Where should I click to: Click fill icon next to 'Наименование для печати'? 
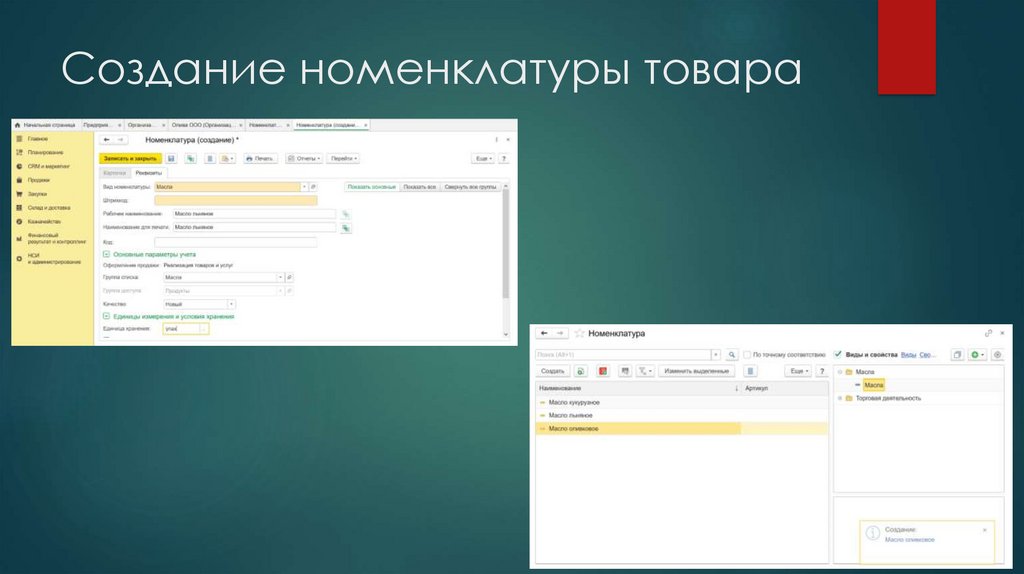click(345, 228)
